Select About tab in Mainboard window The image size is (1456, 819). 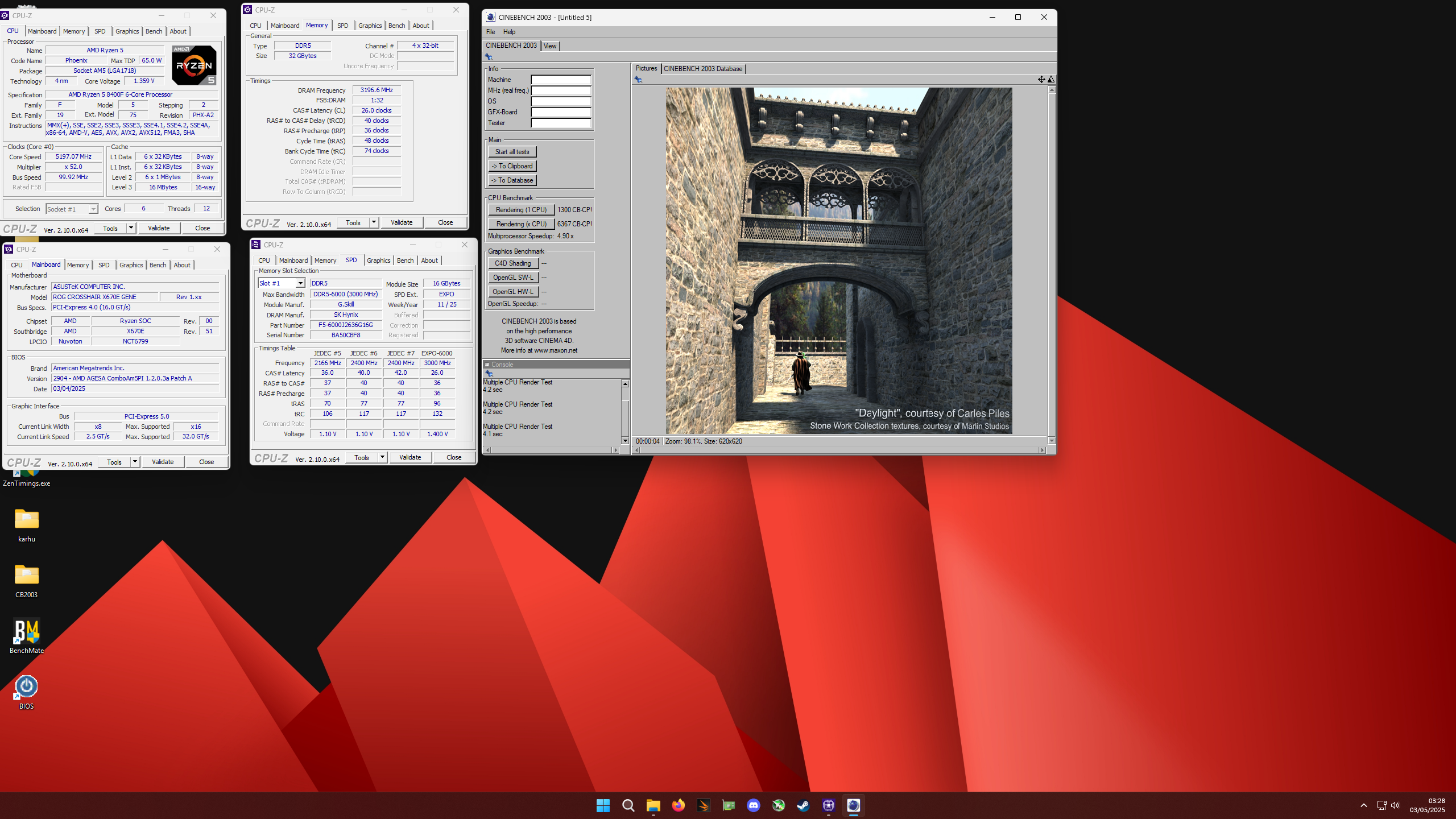tap(182, 265)
